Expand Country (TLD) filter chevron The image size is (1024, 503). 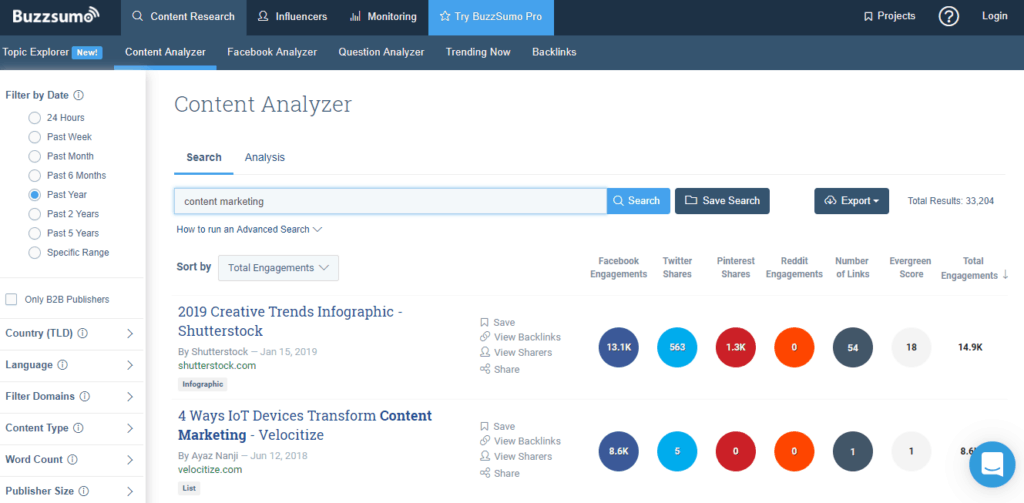(x=129, y=333)
